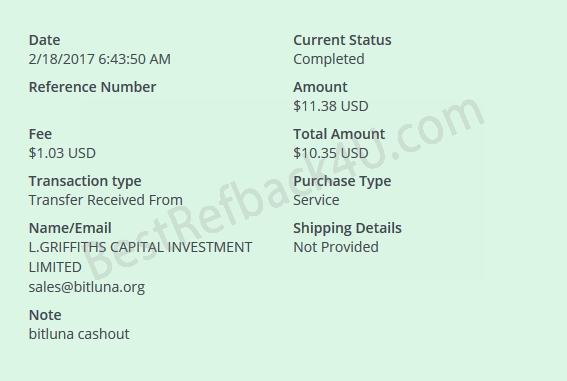Click the Reference Number label
Viewport: 567px width, 381px height.
click(x=92, y=87)
